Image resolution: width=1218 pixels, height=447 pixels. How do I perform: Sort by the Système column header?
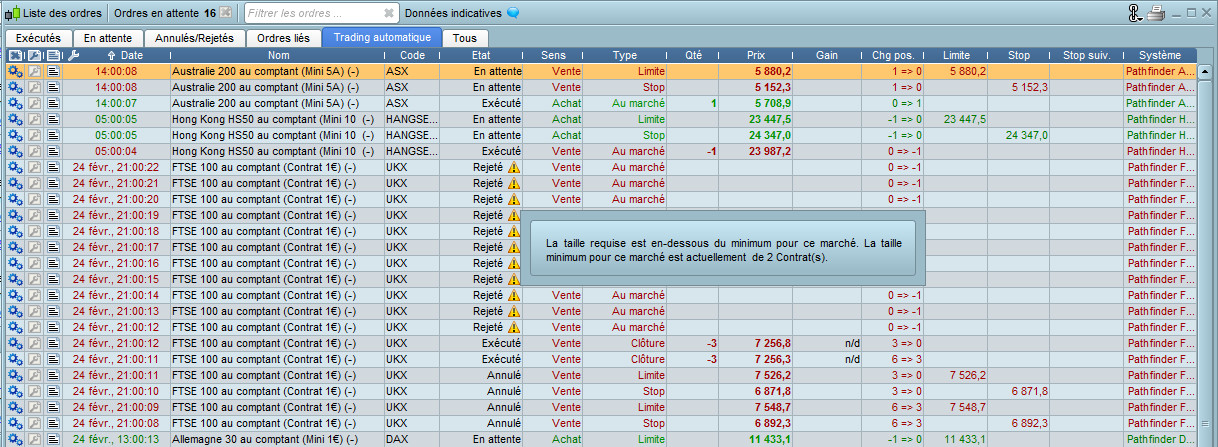[x=1160, y=55]
